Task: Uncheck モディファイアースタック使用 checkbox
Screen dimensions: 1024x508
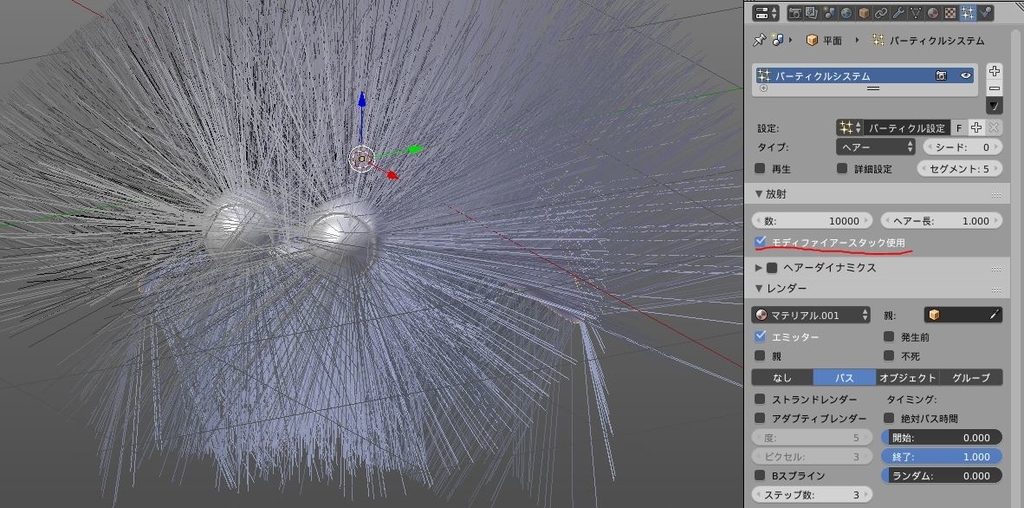Action: point(760,242)
